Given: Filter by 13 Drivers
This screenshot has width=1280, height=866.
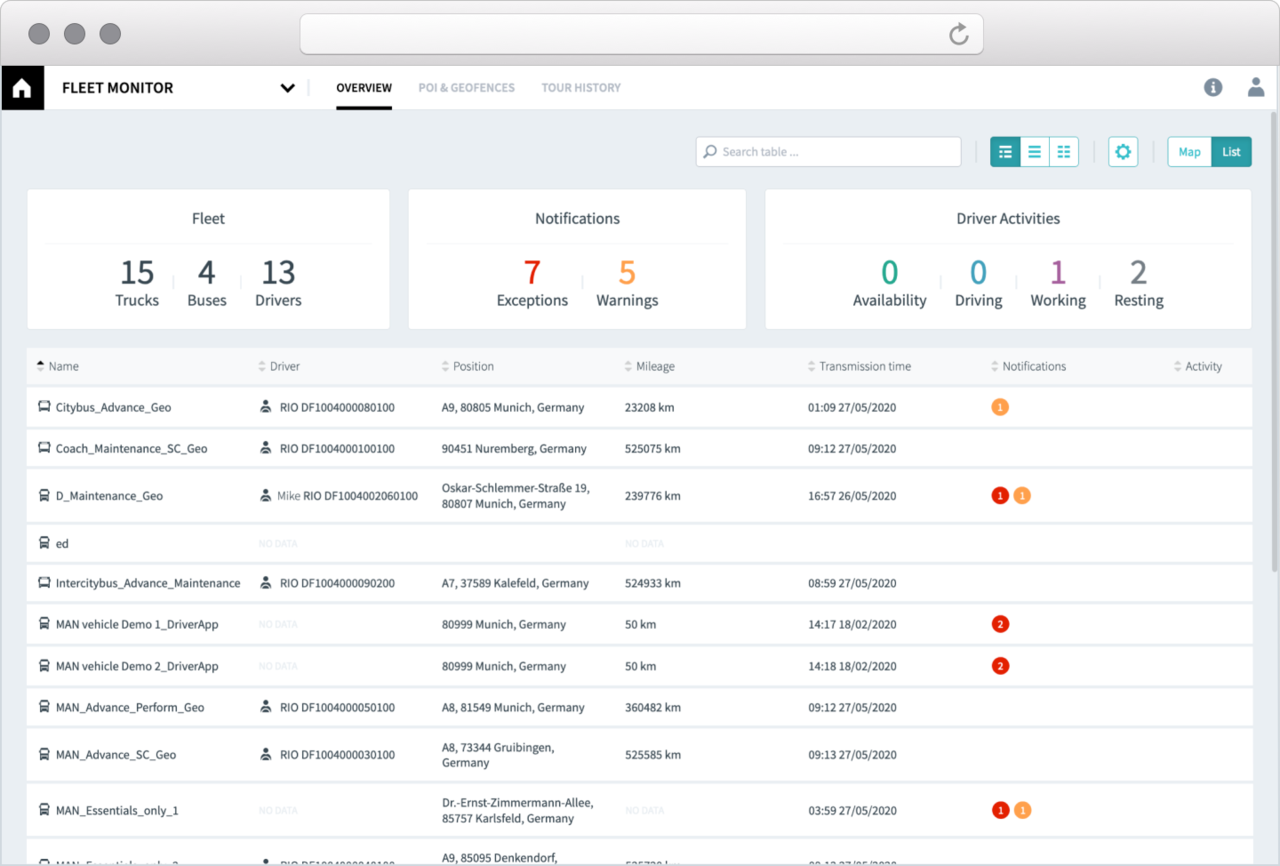Looking at the screenshot, I should pyautogui.click(x=278, y=283).
